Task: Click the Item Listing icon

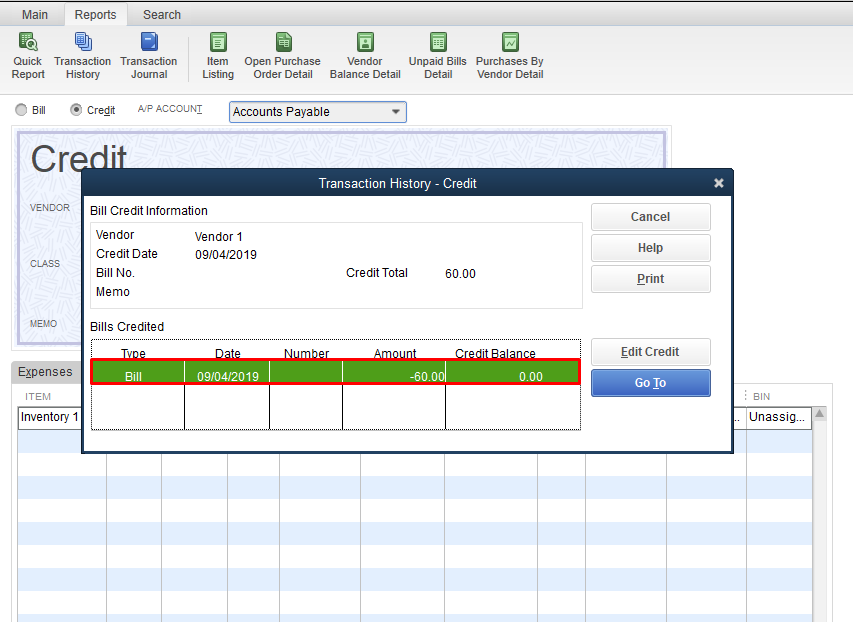Action: [217, 55]
